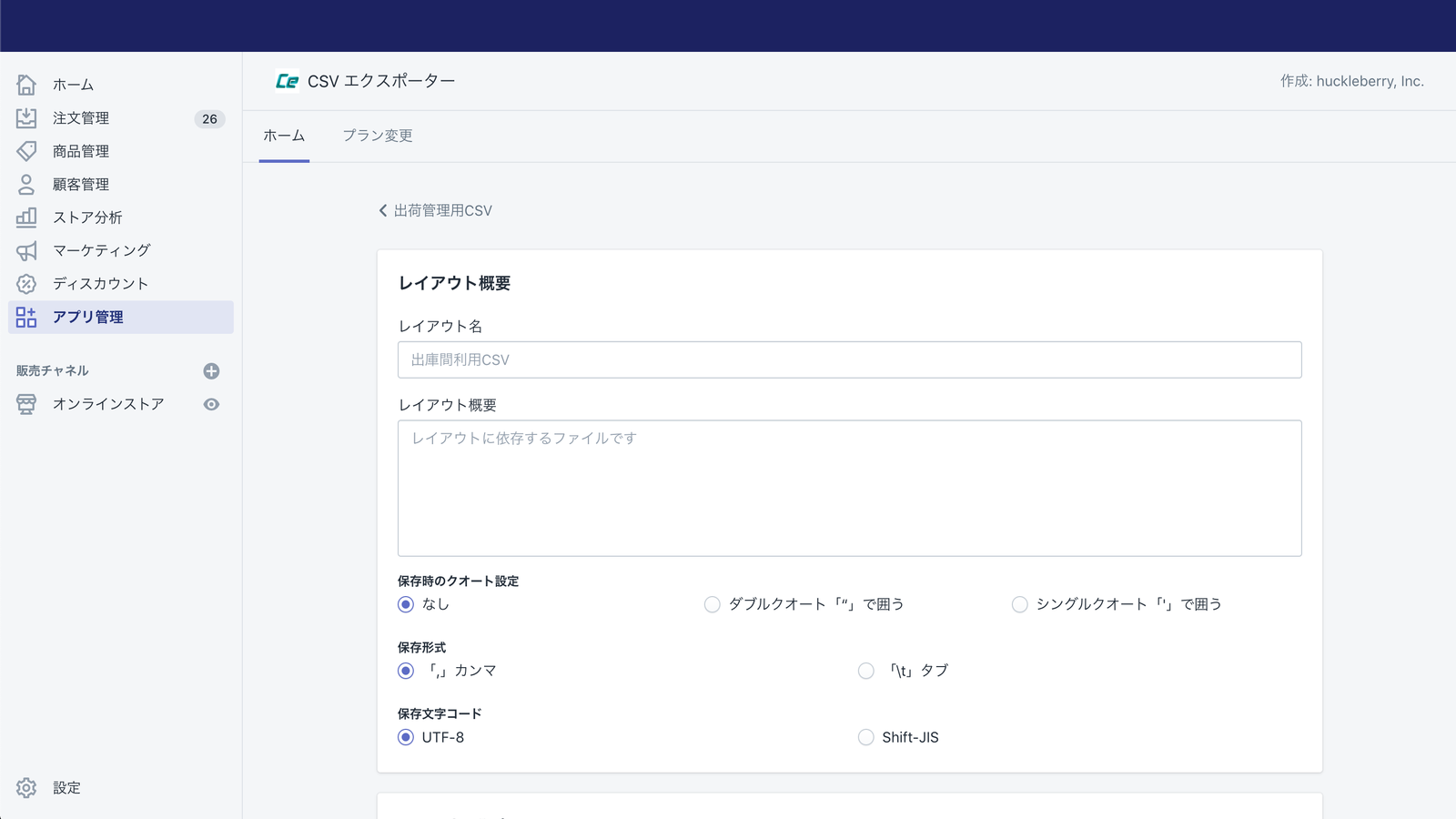The image size is (1456, 819).
Task: Click the store analytics bar chart icon
Action: 26,217
